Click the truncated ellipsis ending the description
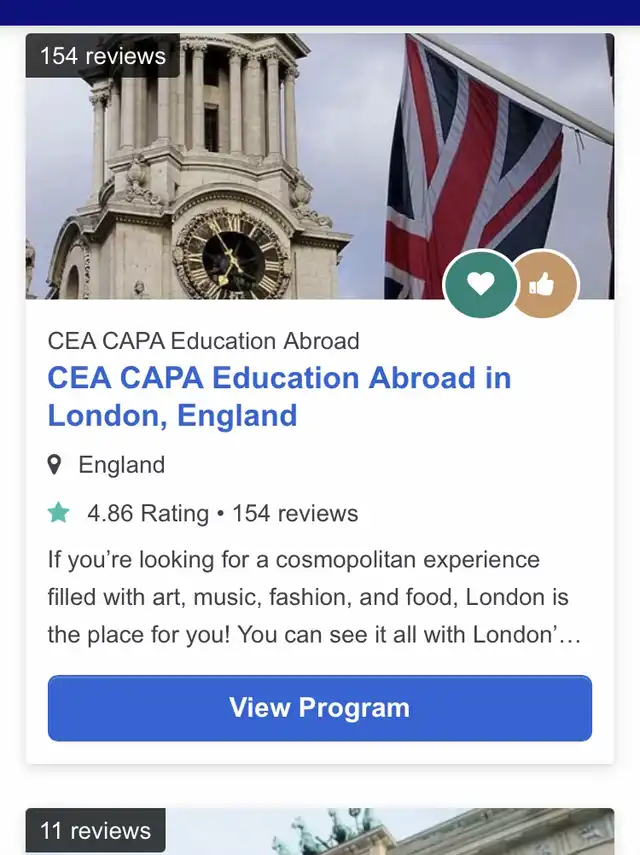Screen dimensions: 640x855 point(570,635)
